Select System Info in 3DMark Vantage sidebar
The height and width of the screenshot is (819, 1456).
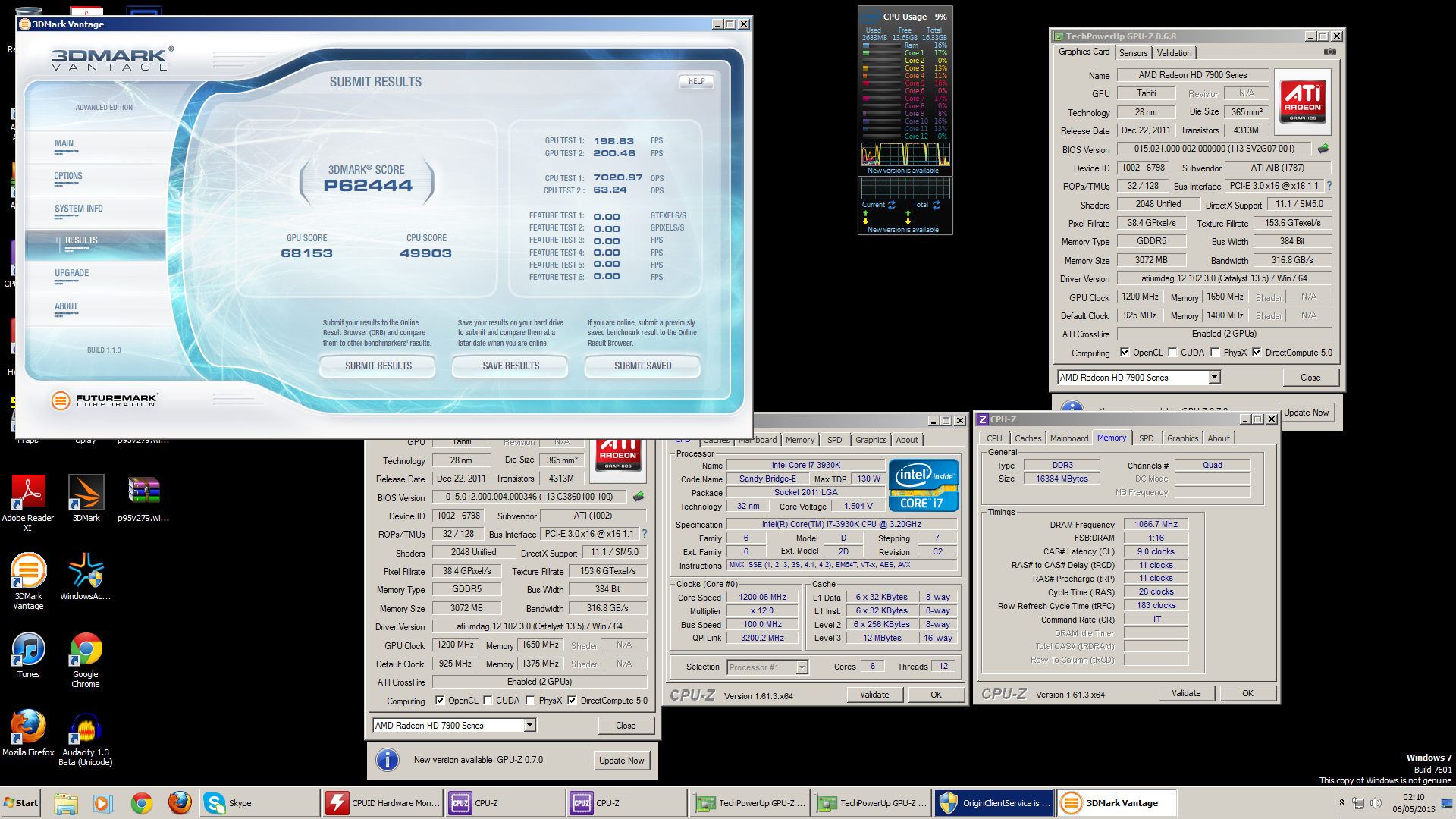pos(79,209)
